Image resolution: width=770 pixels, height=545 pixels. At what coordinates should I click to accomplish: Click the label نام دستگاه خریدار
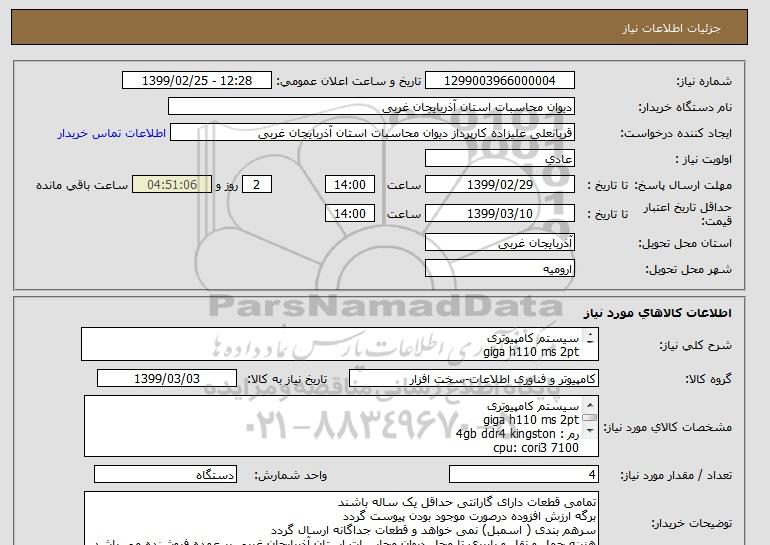coord(685,108)
